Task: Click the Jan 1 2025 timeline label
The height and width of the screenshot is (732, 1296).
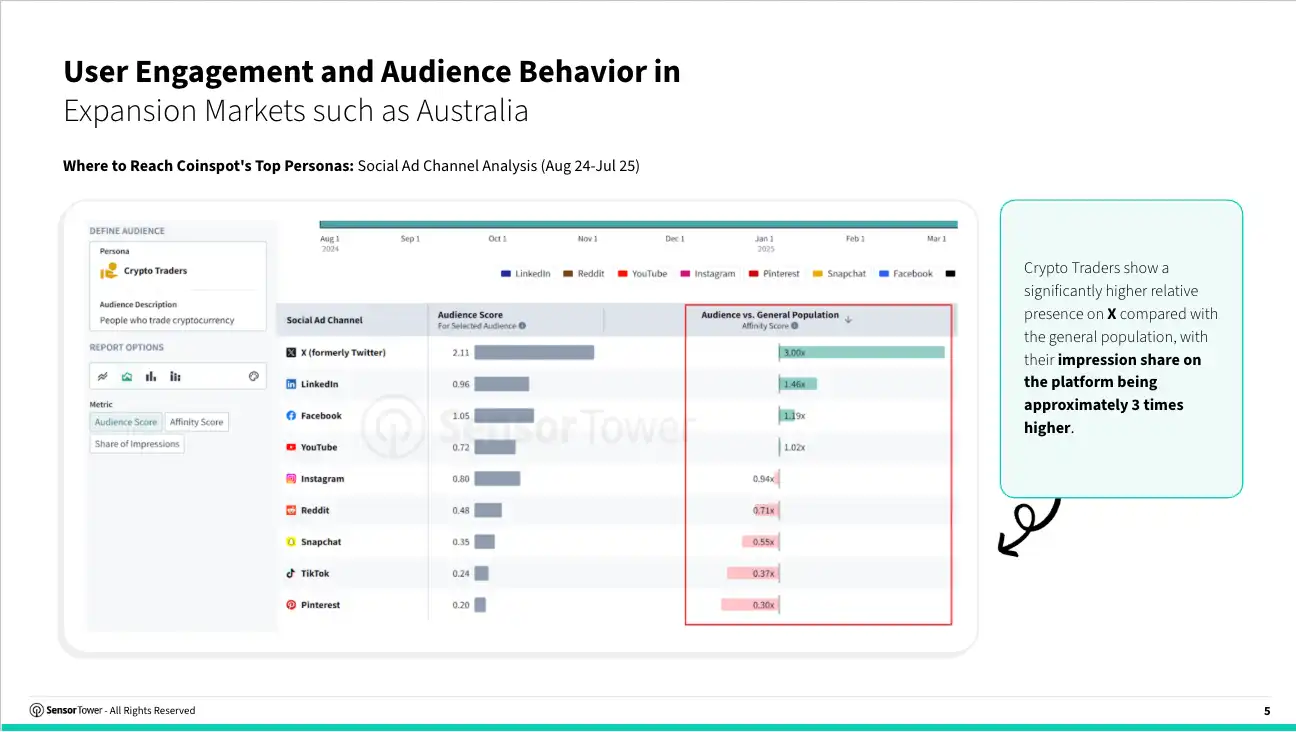Action: [764, 243]
